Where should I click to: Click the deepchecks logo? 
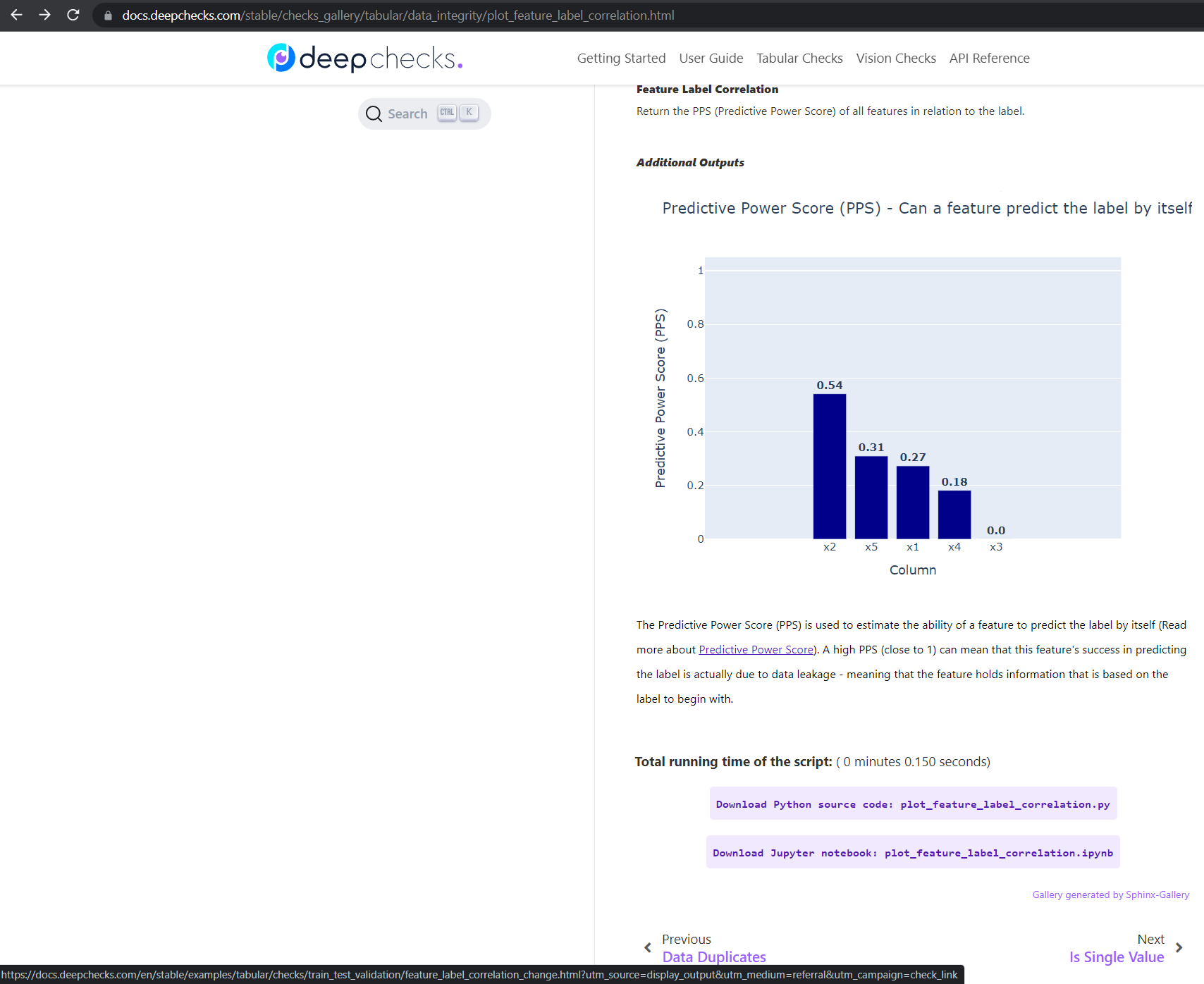click(364, 59)
